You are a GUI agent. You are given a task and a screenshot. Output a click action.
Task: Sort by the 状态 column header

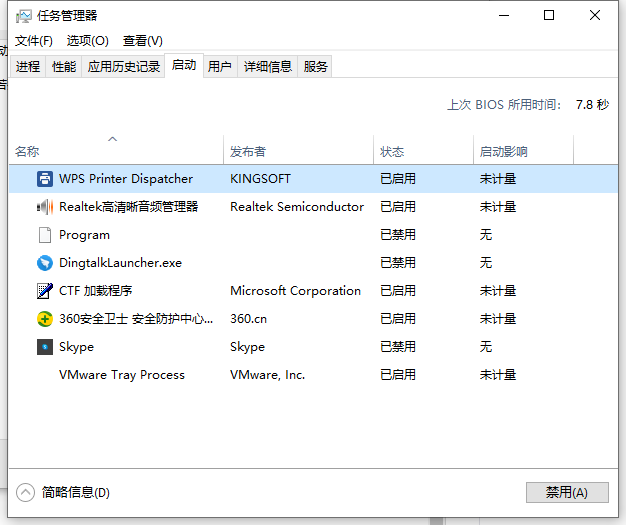tap(392, 152)
